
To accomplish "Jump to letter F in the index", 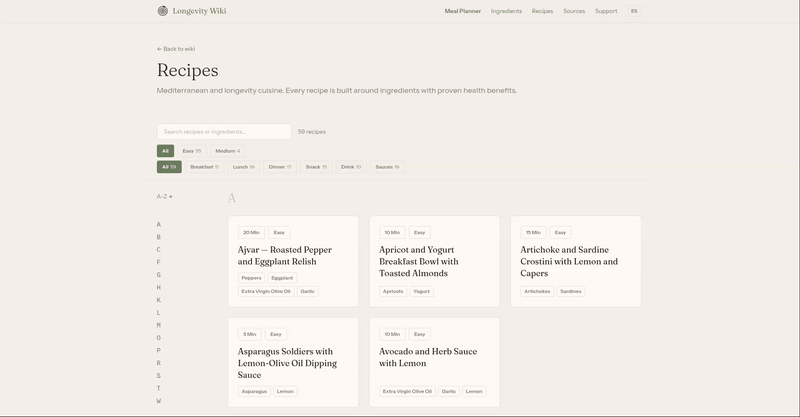I will tap(159, 262).
